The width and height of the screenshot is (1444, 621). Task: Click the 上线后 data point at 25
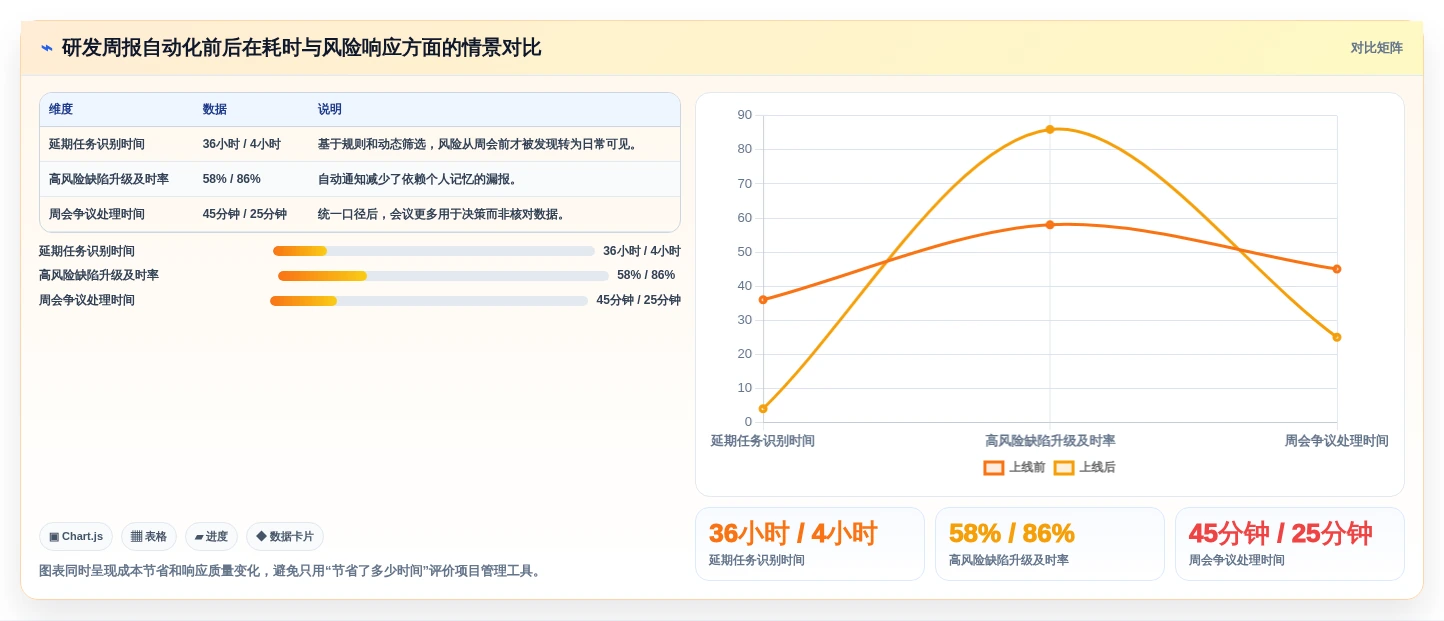tap(1337, 337)
